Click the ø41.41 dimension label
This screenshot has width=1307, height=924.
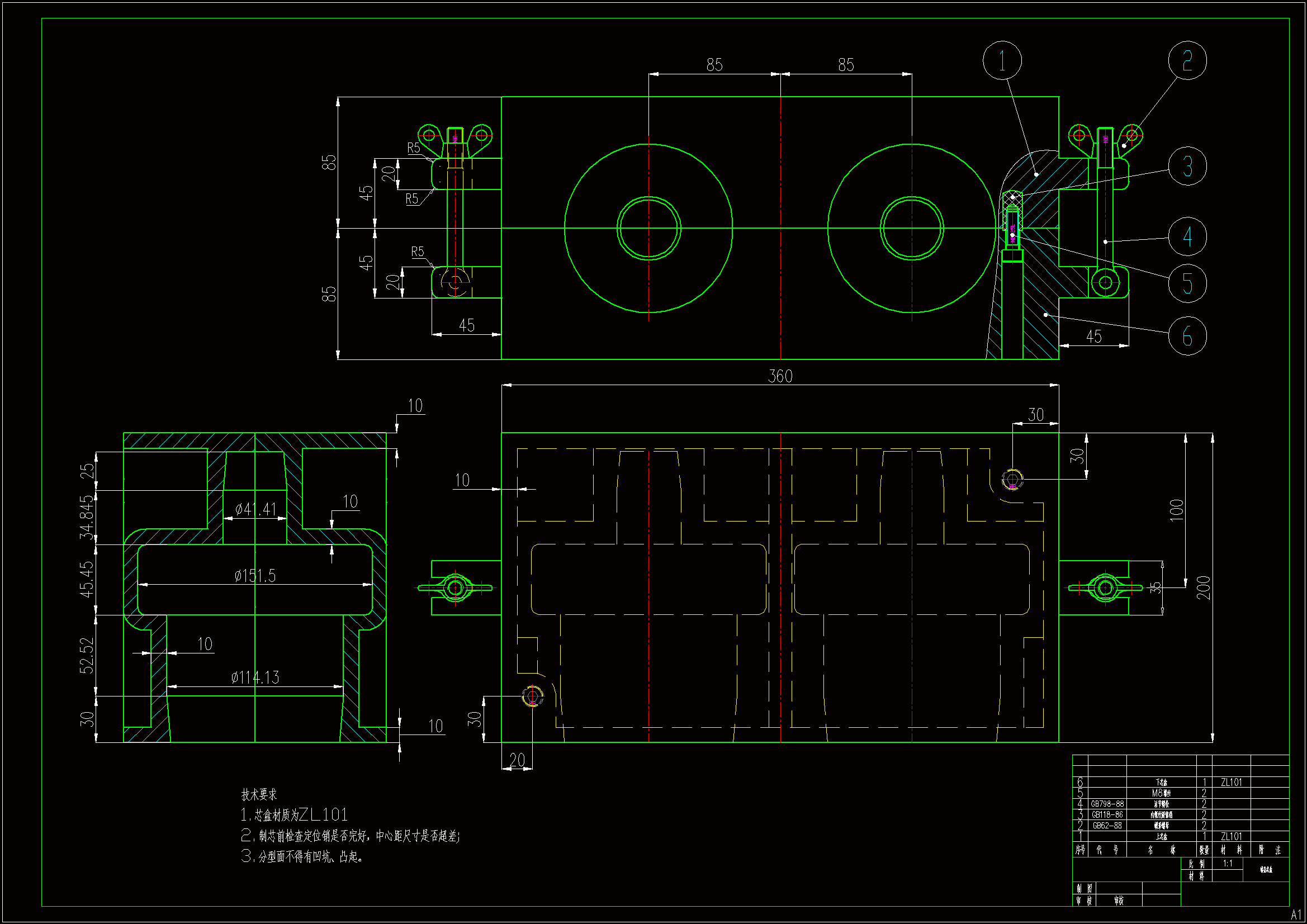(255, 509)
